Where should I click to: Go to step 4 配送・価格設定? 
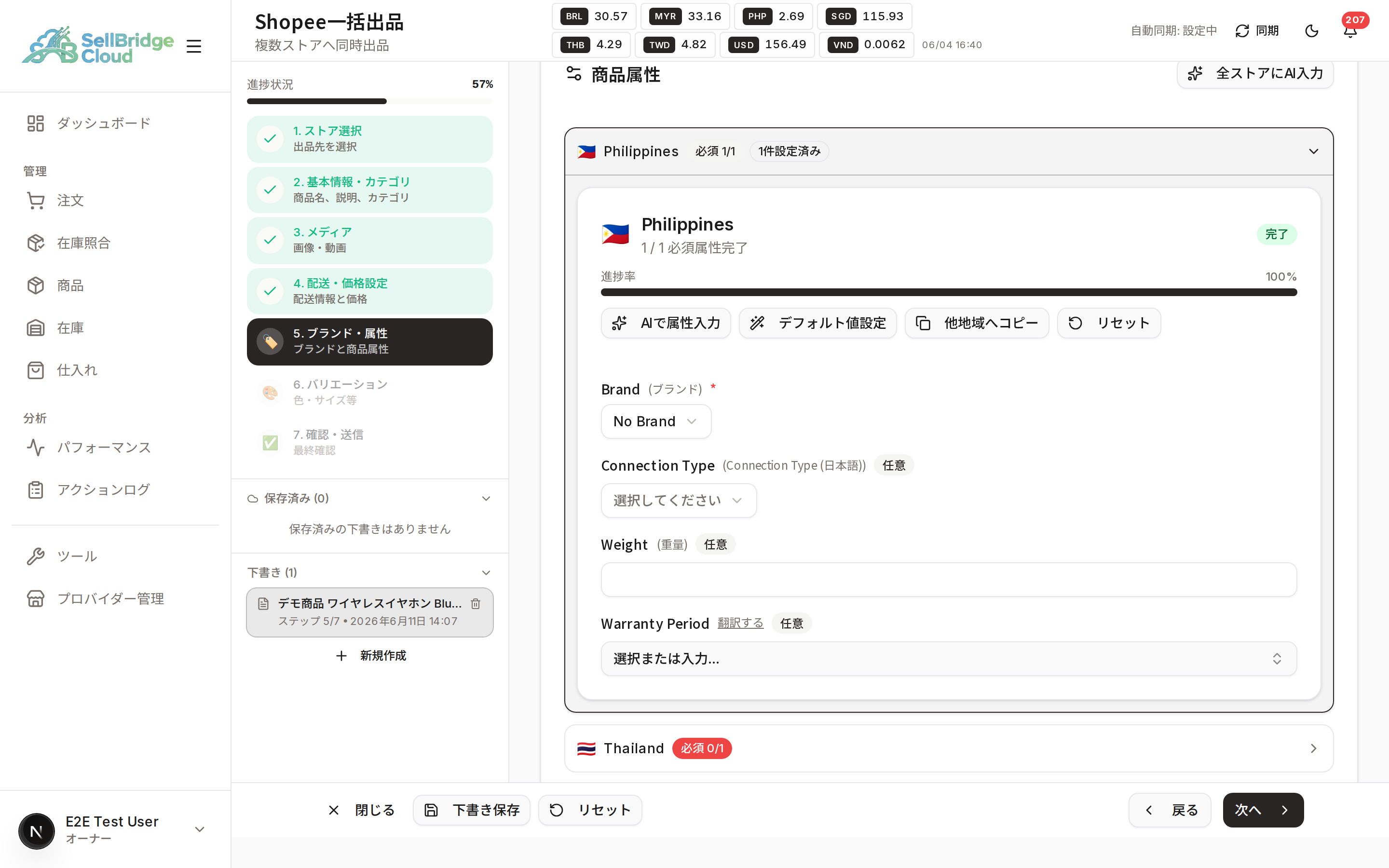(369, 291)
